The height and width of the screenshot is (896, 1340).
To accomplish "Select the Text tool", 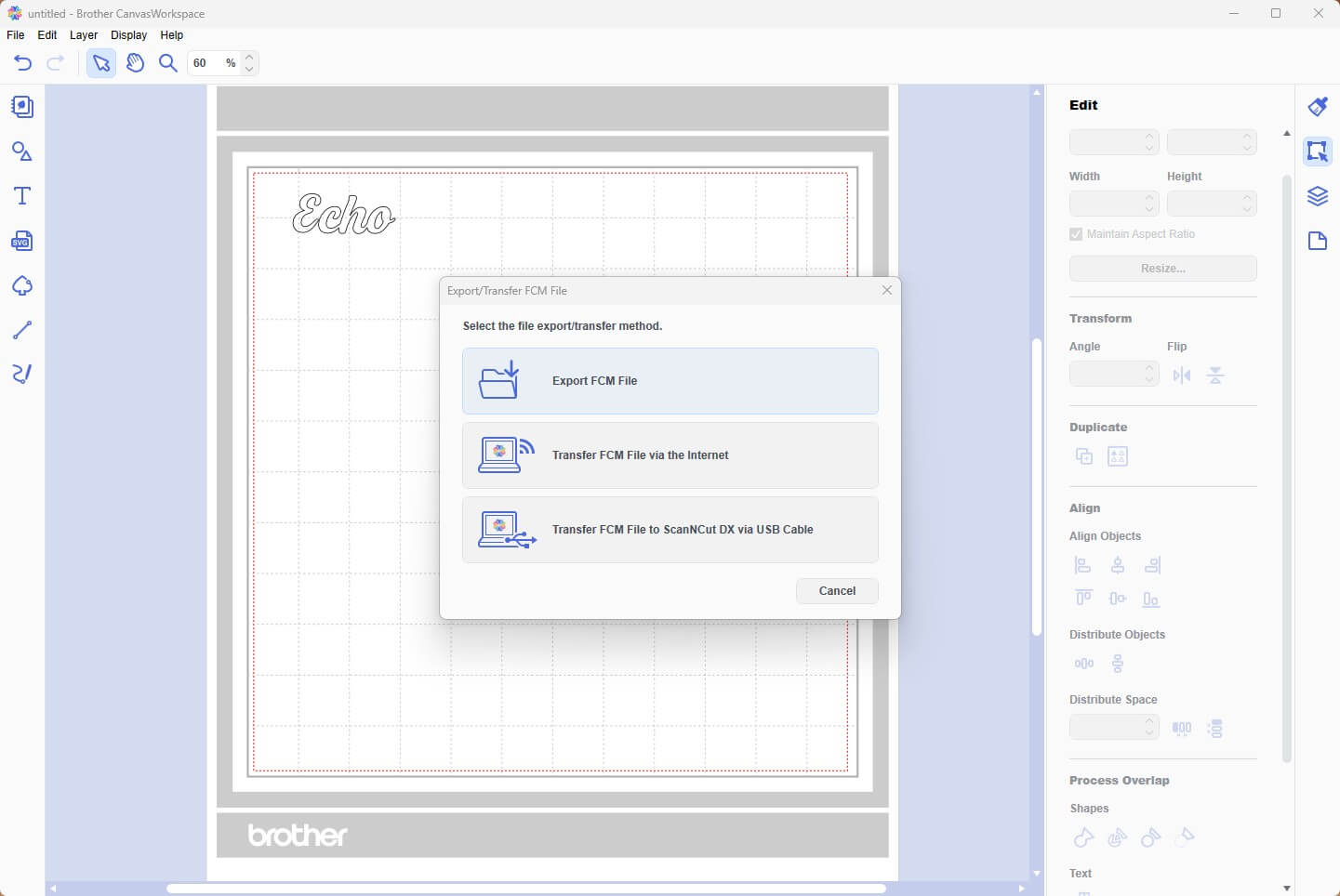I will (21, 195).
